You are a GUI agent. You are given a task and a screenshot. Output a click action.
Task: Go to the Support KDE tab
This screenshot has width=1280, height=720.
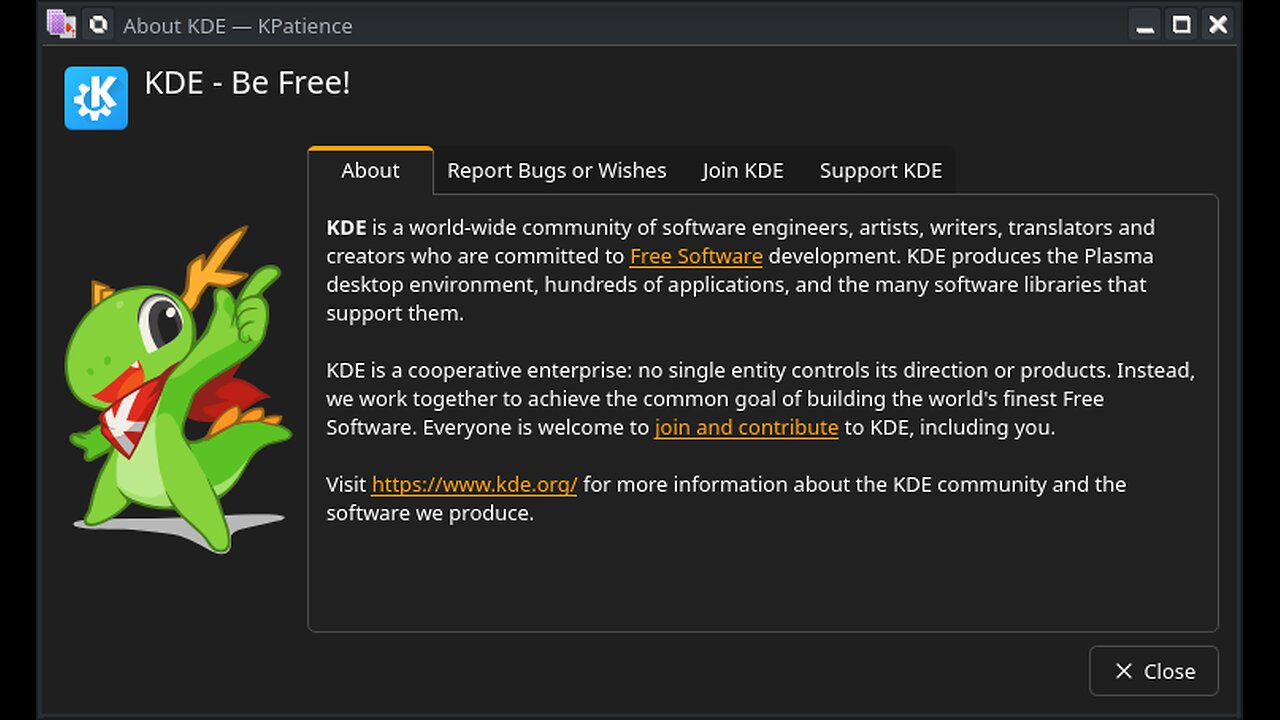(x=880, y=171)
